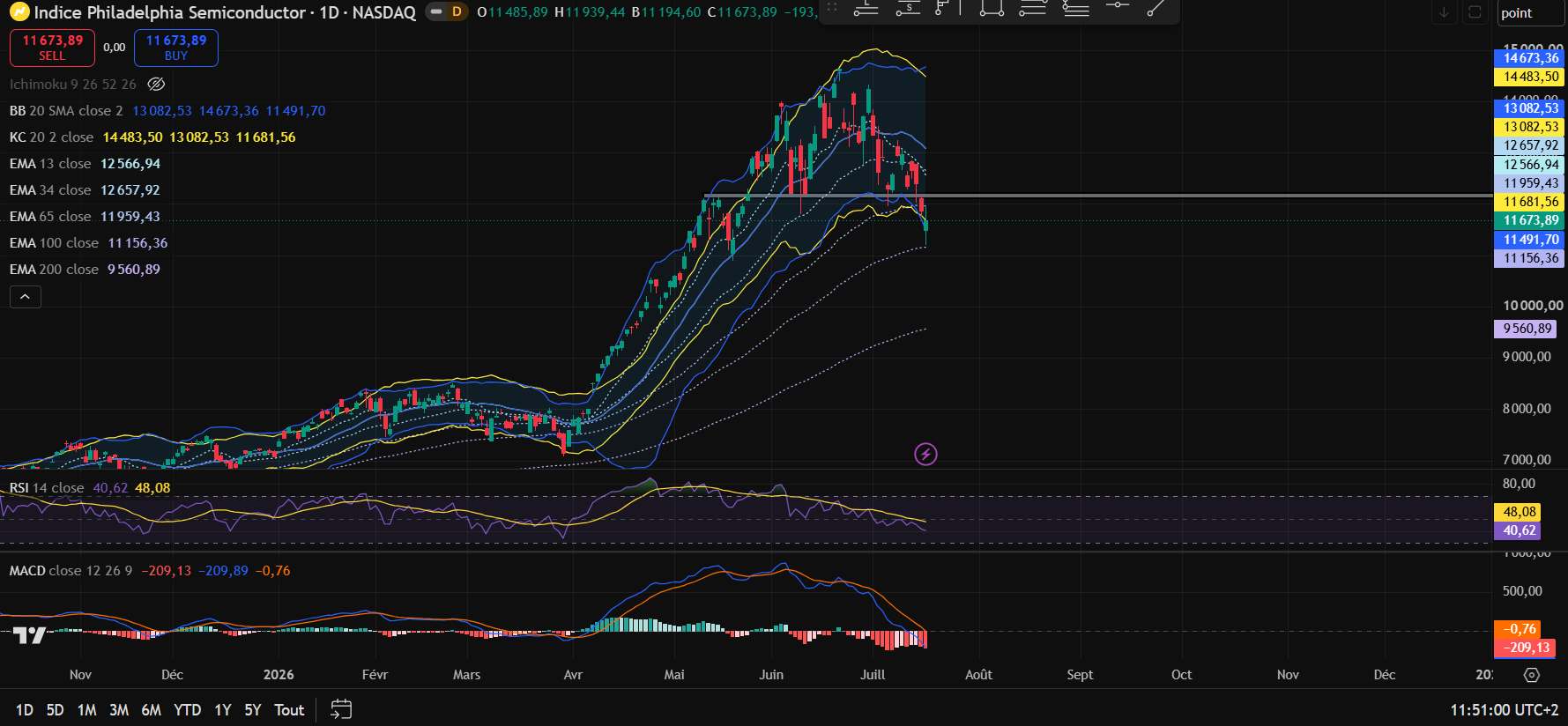This screenshot has width=1568, height=726.
Task: Toggle the market status pill indicator
Action: coord(436,12)
